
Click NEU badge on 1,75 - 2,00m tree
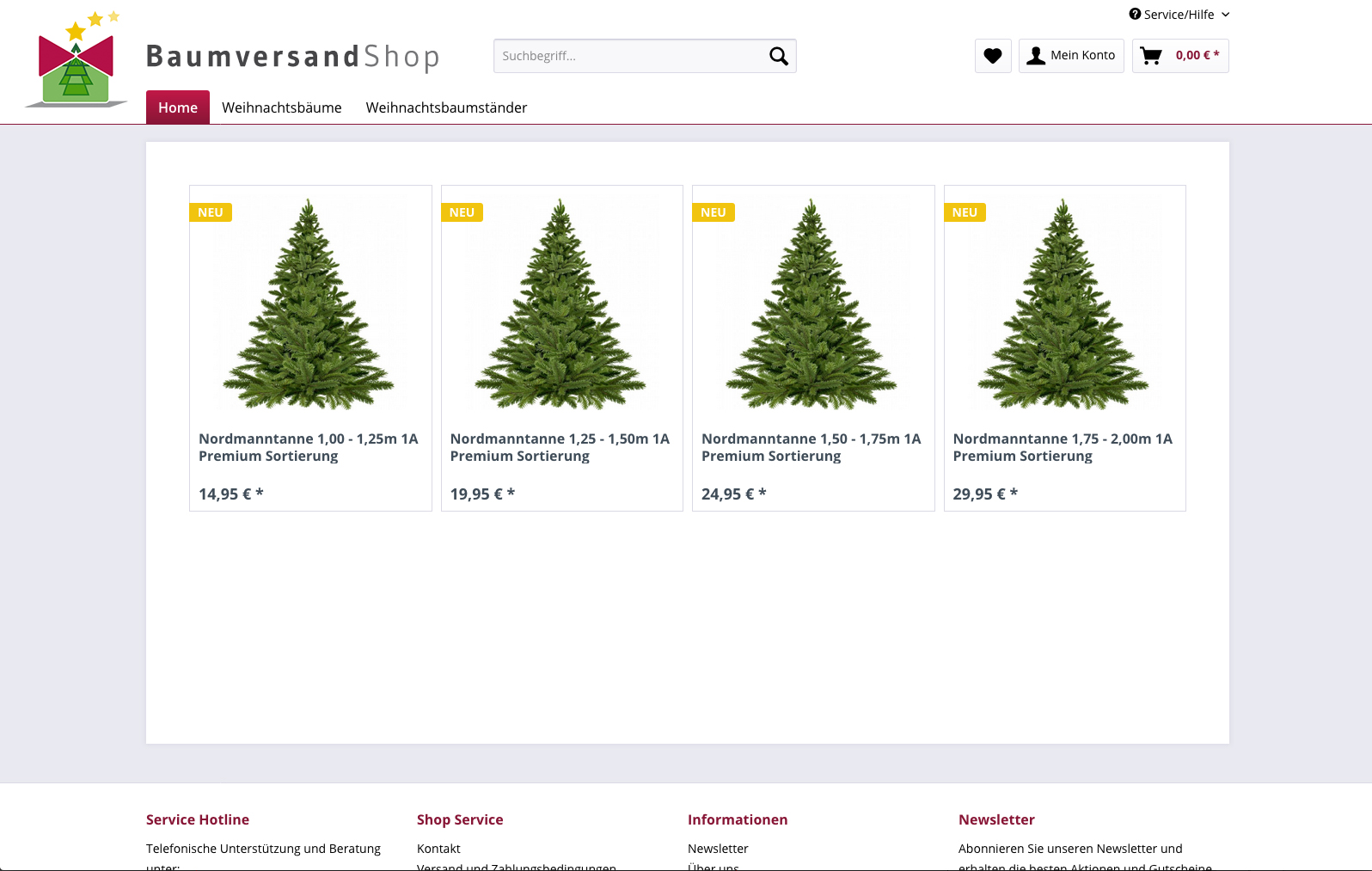click(965, 212)
